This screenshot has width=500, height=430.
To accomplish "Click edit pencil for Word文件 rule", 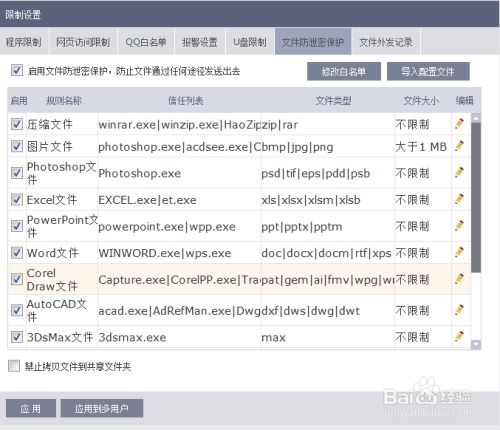I will pos(459,252).
